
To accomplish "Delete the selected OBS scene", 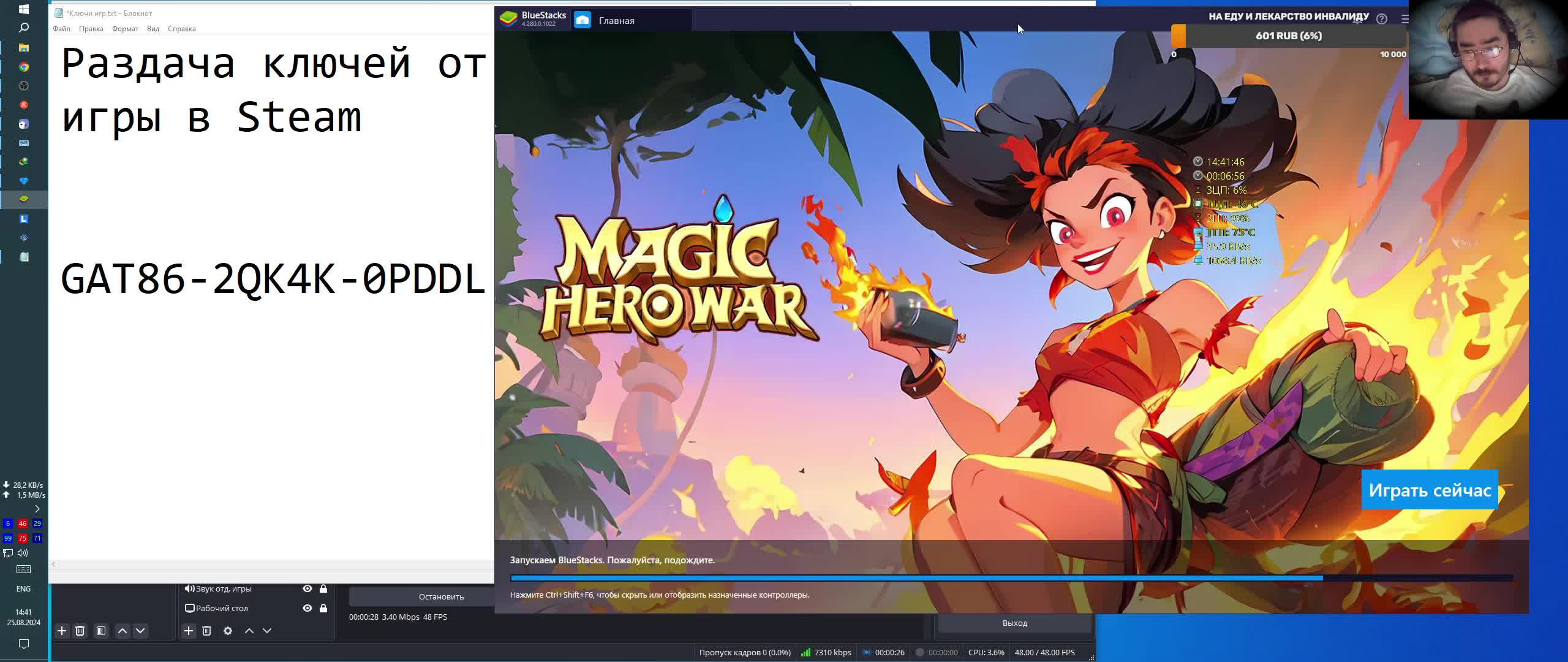I will tap(80, 631).
